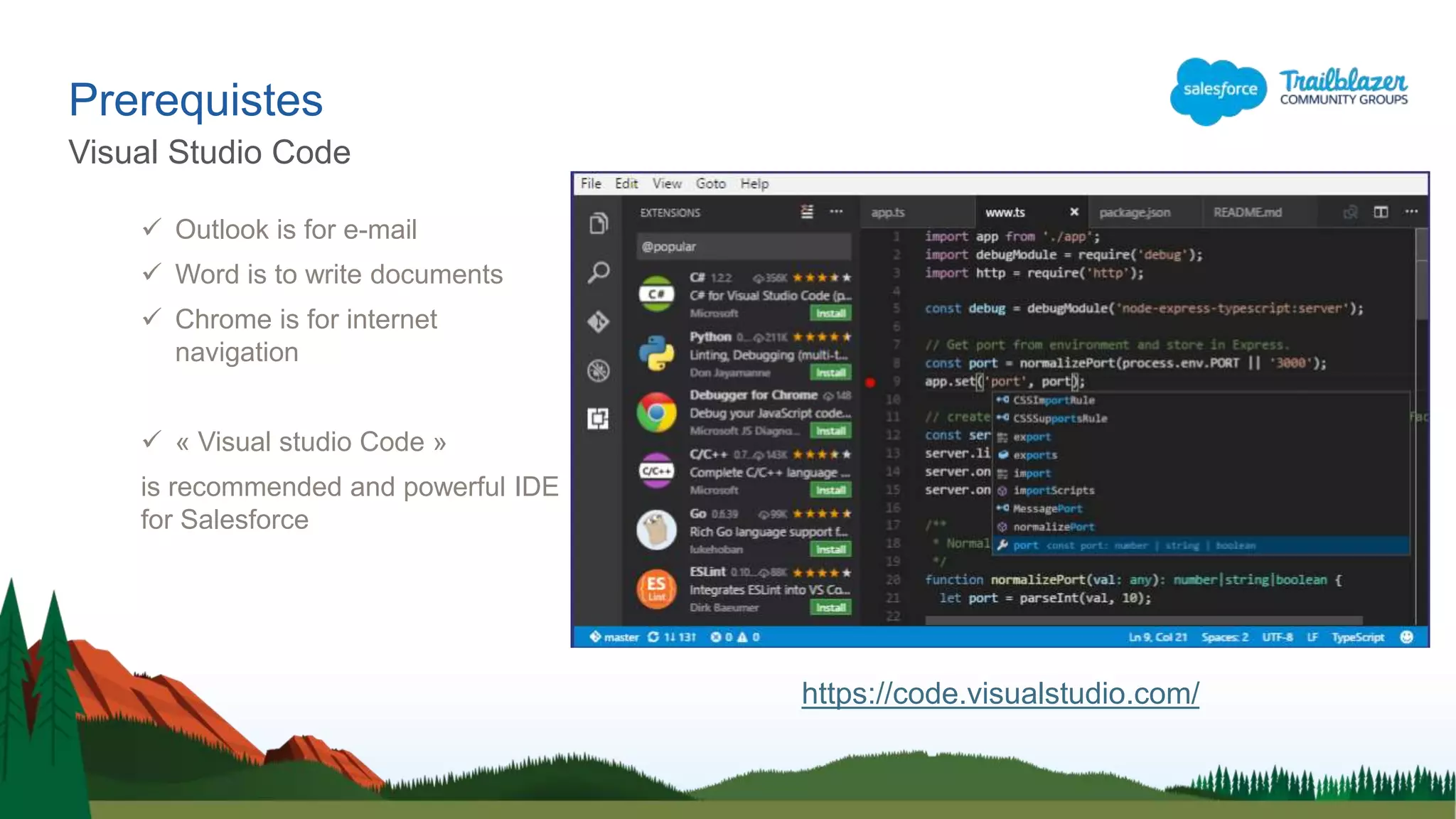Change end of line LF setting
Image resolution: width=1456 pixels, height=819 pixels.
click(x=1312, y=637)
